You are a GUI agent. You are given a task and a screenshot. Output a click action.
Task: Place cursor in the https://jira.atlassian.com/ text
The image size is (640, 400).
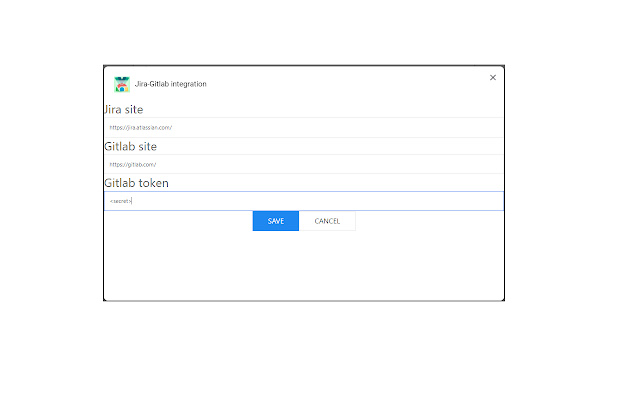pos(141,128)
